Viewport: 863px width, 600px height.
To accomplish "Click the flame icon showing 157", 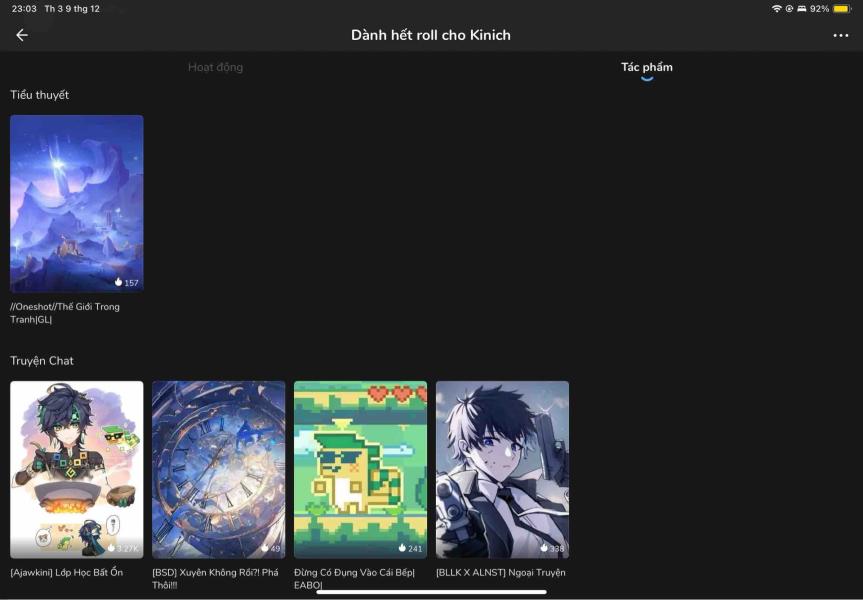I will (118, 282).
